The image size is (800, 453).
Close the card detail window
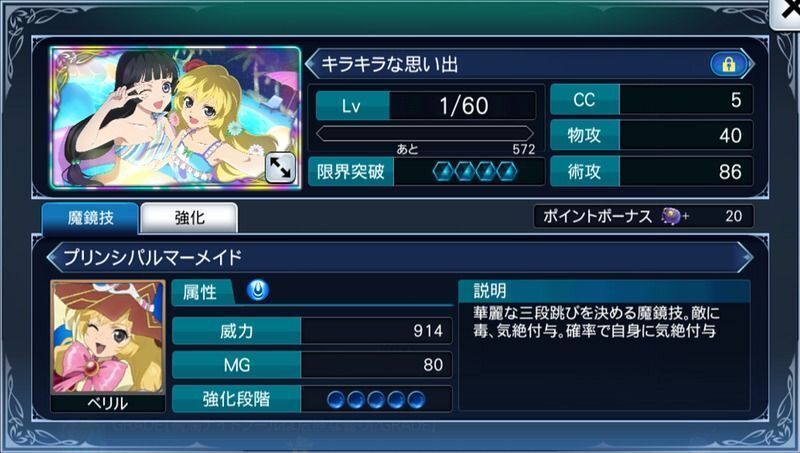787,11
